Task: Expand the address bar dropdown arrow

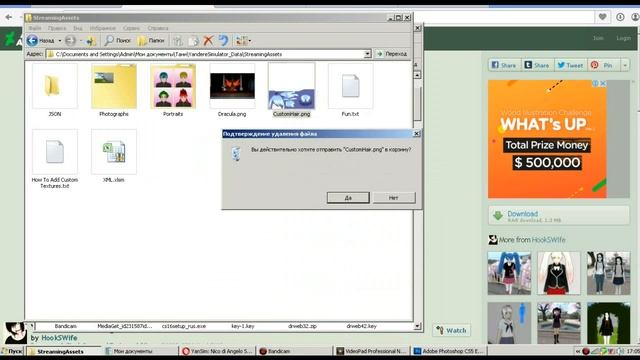Action: pos(367,54)
